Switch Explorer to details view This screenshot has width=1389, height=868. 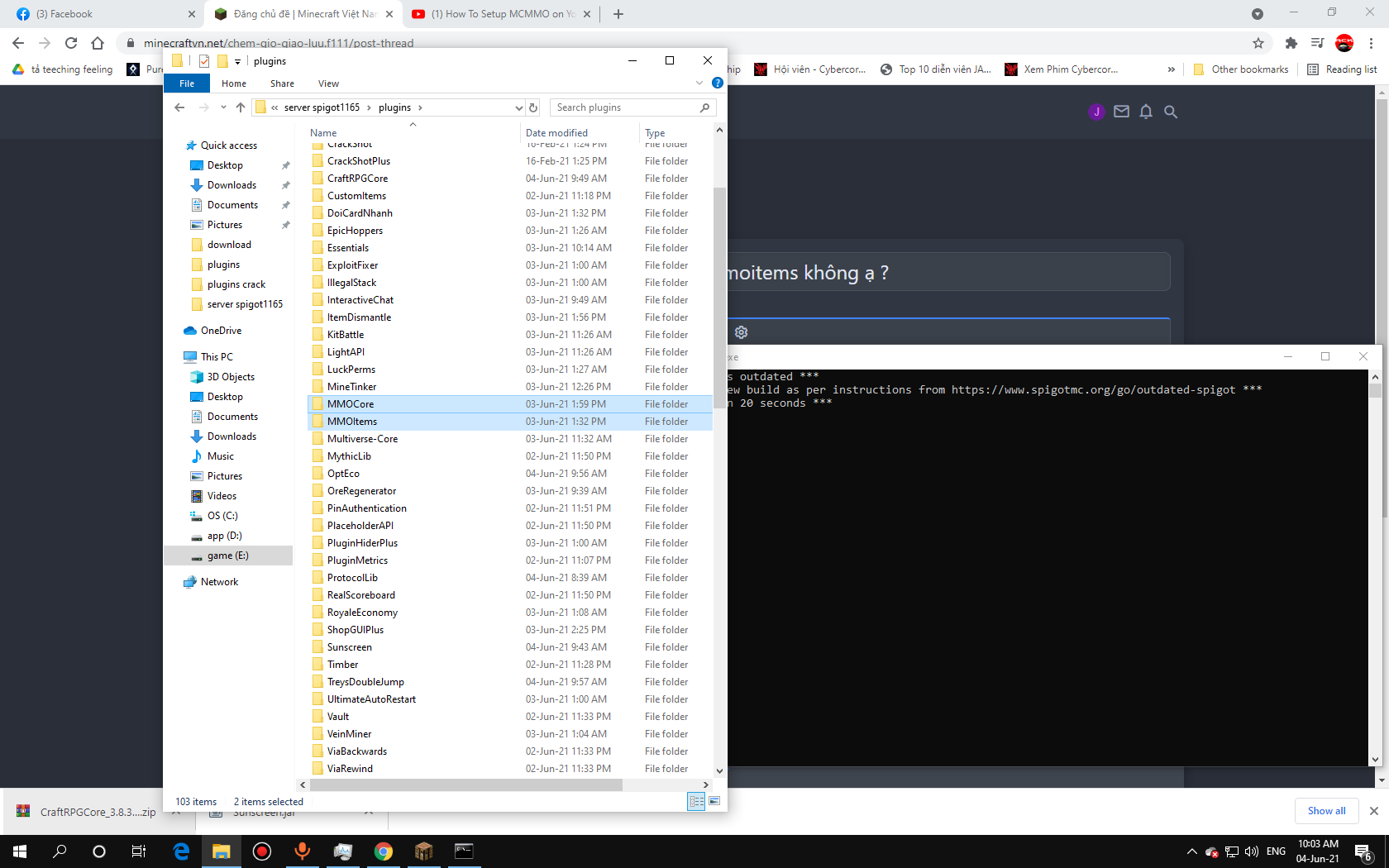pyautogui.click(x=696, y=801)
